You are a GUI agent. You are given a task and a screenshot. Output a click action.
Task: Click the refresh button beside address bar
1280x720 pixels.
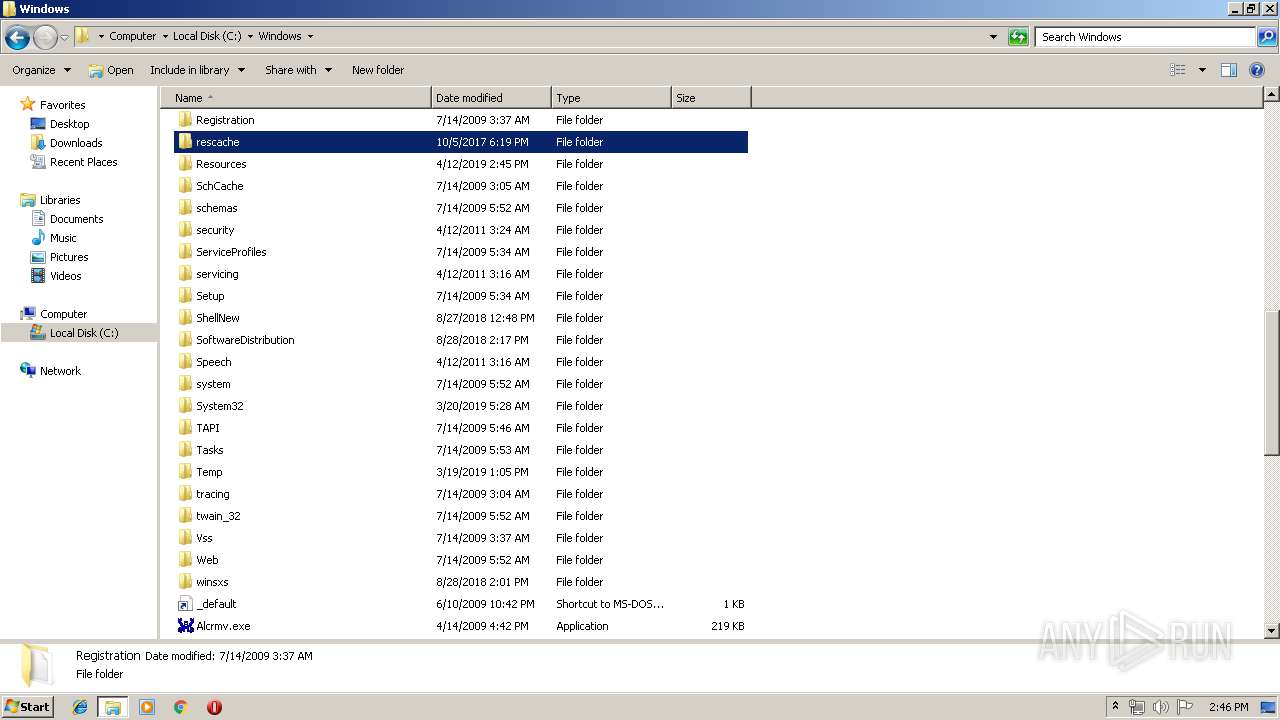(1018, 37)
